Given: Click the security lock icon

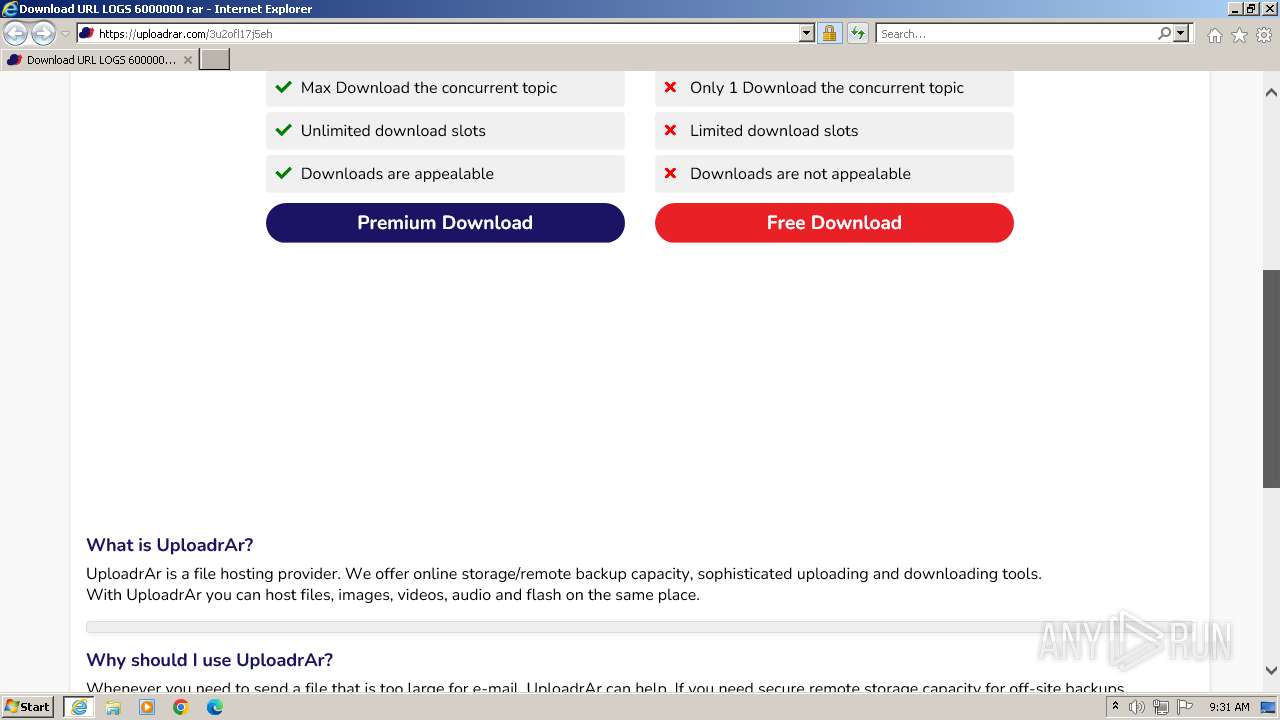Looking at the screenshot, I should click(x=829, y=34).
